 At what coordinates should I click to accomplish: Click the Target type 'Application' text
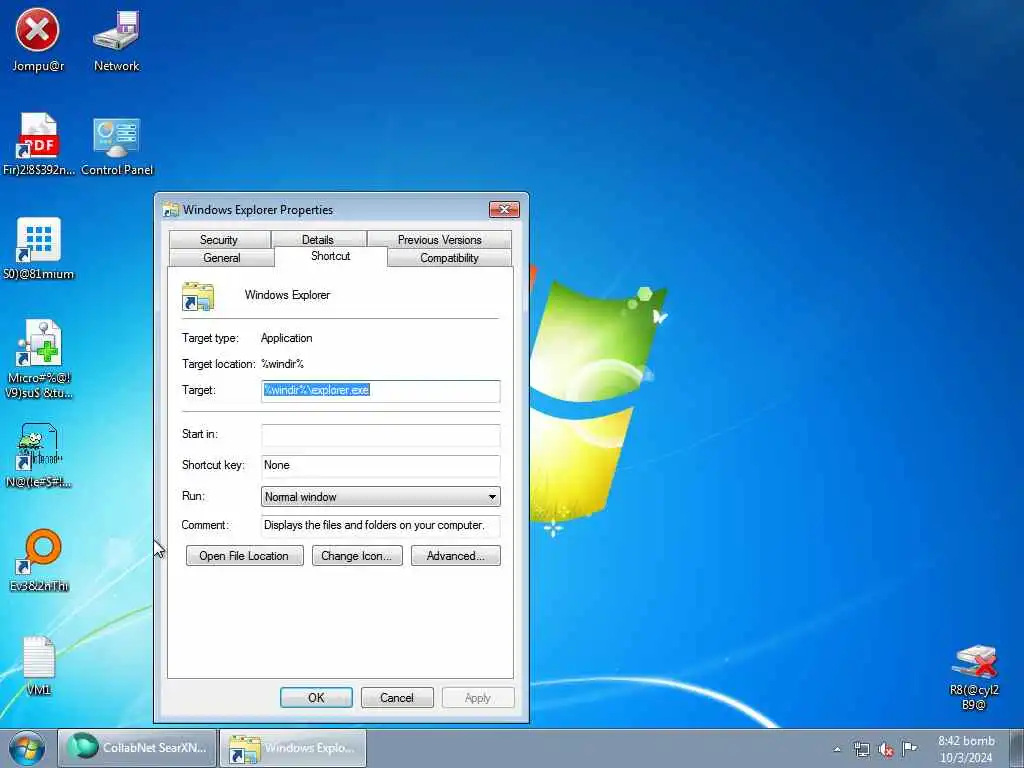[287, 338]
